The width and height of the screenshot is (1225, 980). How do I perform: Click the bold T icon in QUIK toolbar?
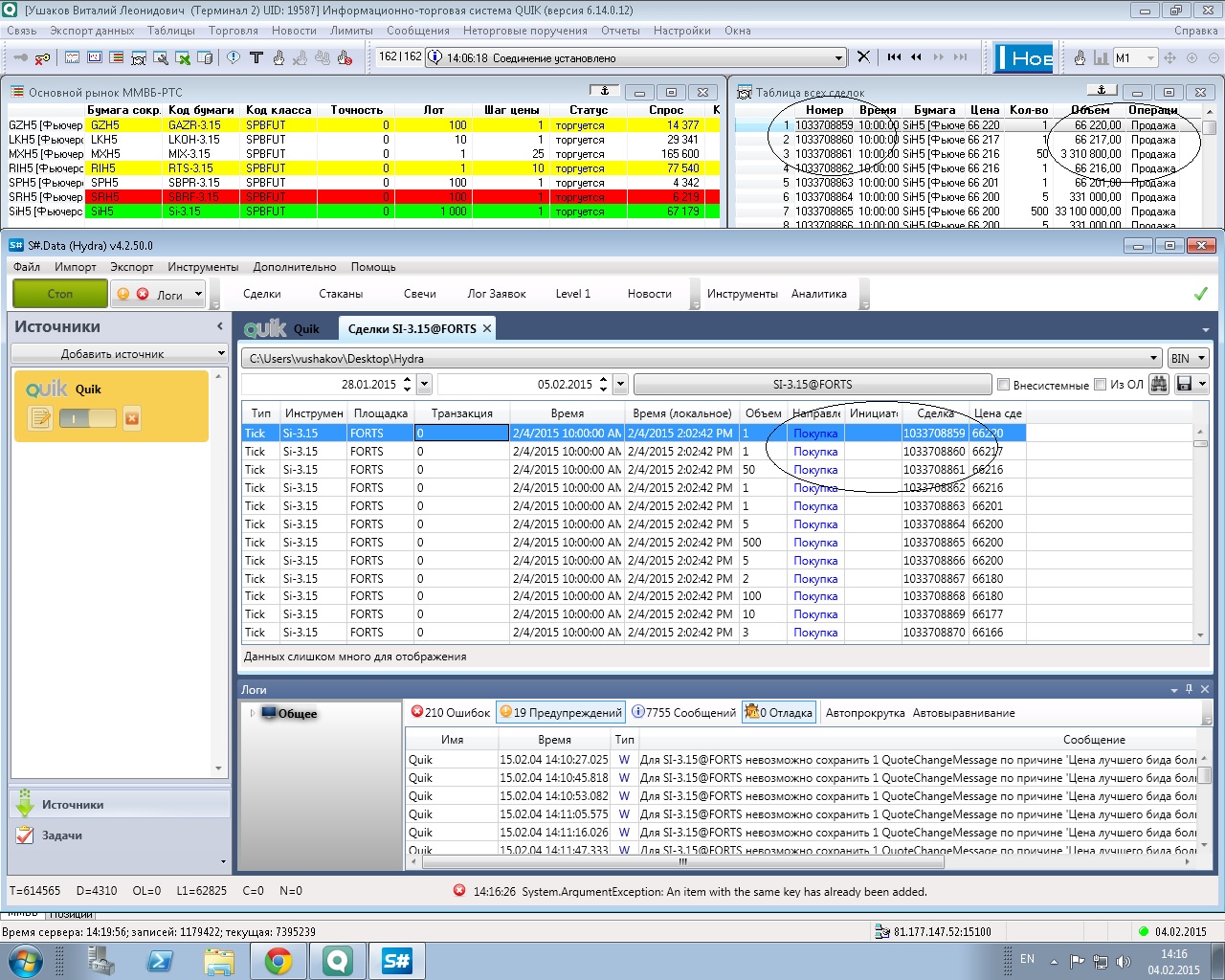pos(256,57)
